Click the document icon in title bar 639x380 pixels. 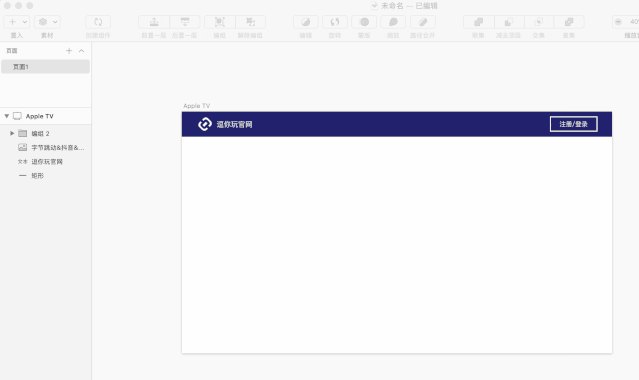[374, 6]
